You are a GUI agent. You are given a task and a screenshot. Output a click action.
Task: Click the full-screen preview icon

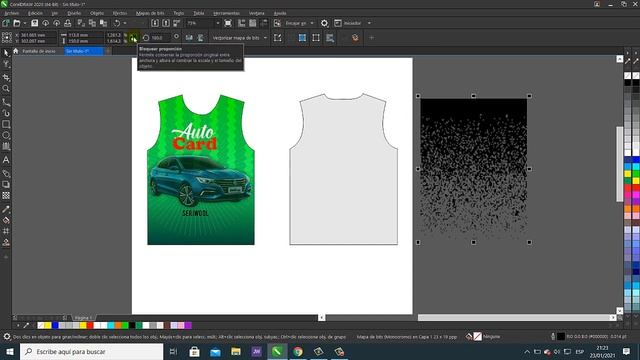click(228, 23)
